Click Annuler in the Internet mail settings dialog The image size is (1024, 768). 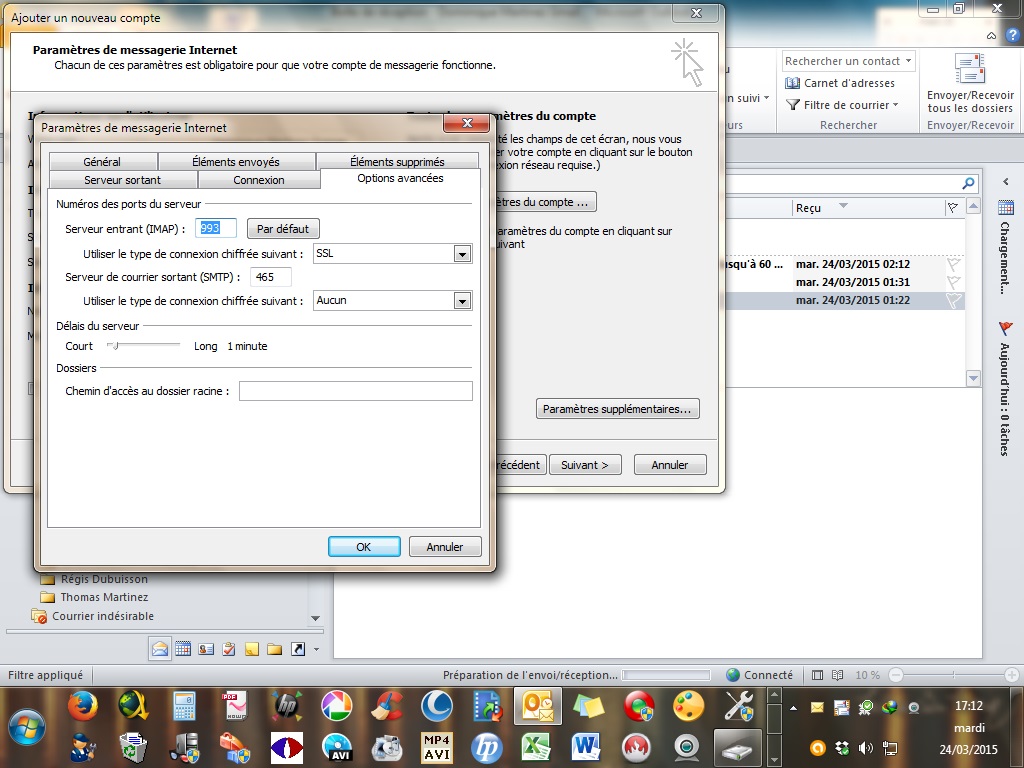tap(445, 547)
